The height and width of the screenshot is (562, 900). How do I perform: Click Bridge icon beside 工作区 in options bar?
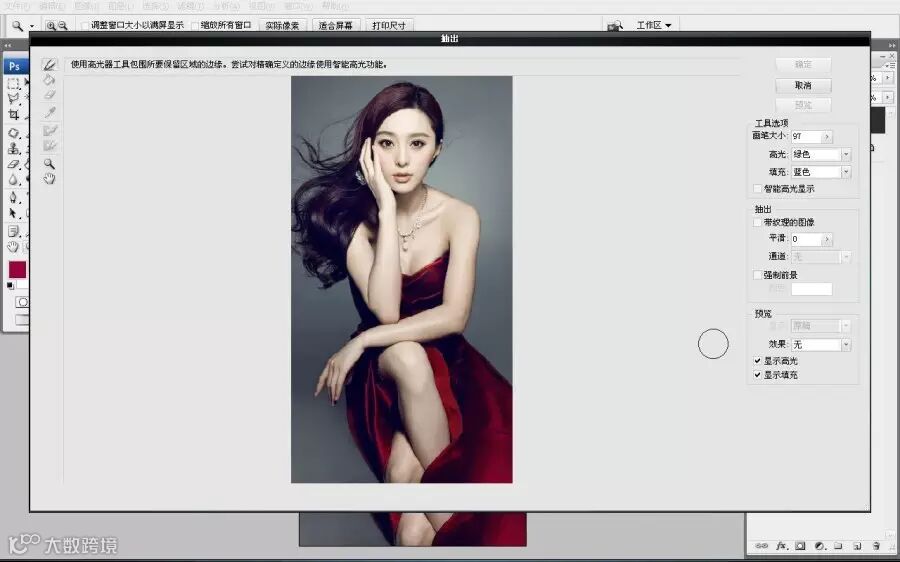click(615, 26)
